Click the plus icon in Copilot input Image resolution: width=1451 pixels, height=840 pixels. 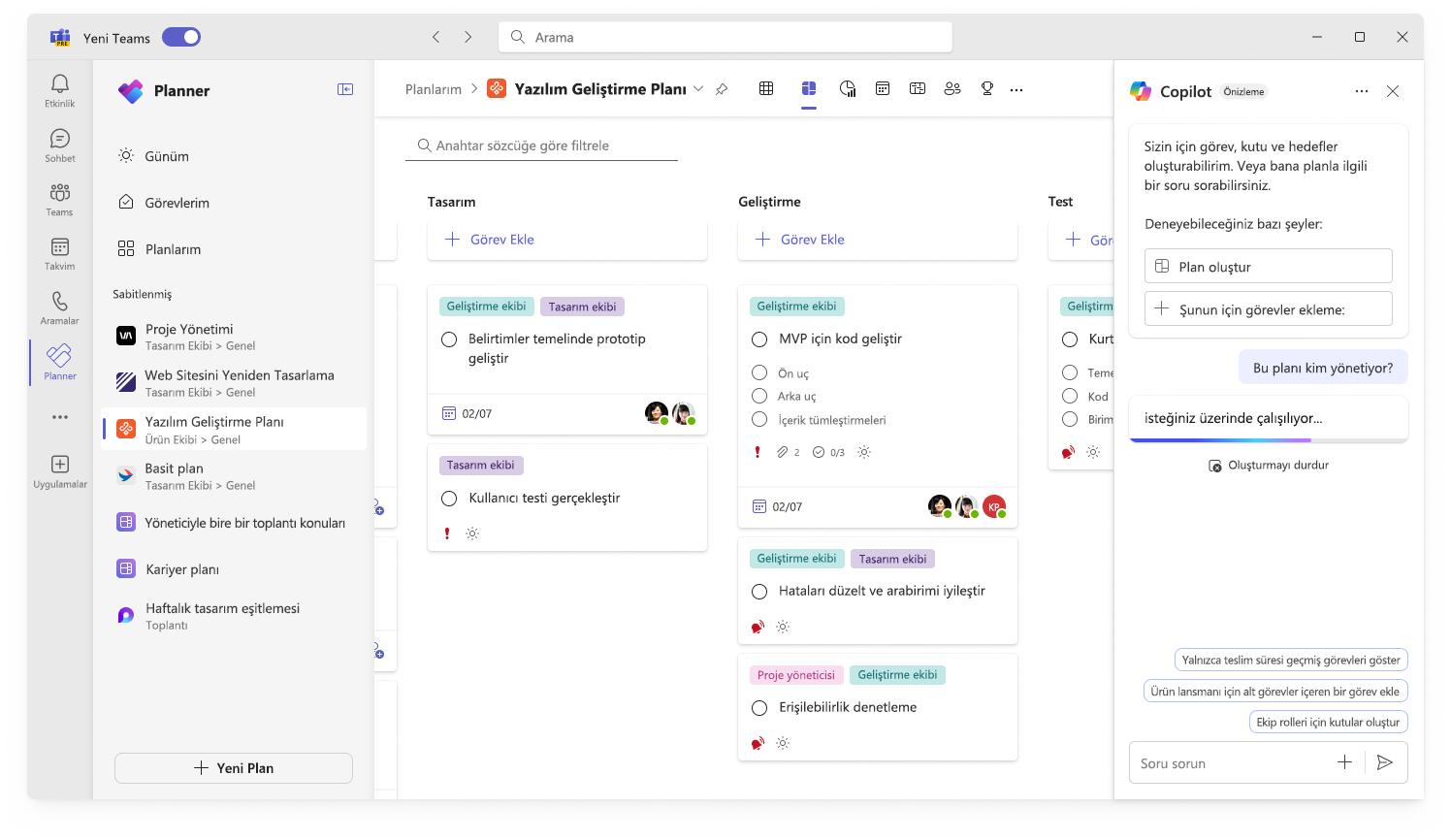click(x=1344, y=762)
